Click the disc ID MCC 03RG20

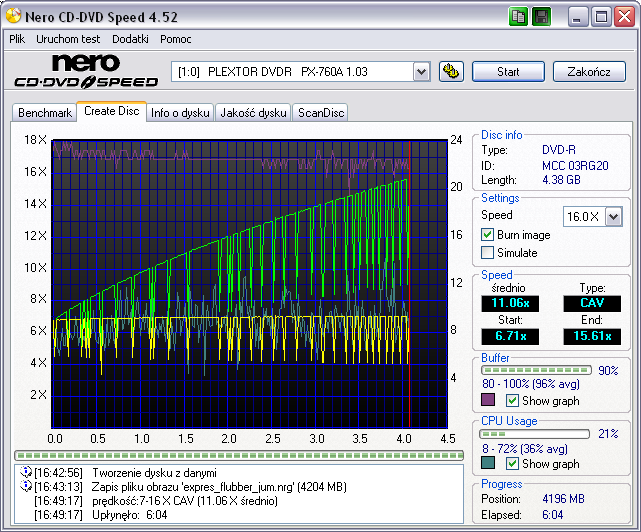point(575,166)
